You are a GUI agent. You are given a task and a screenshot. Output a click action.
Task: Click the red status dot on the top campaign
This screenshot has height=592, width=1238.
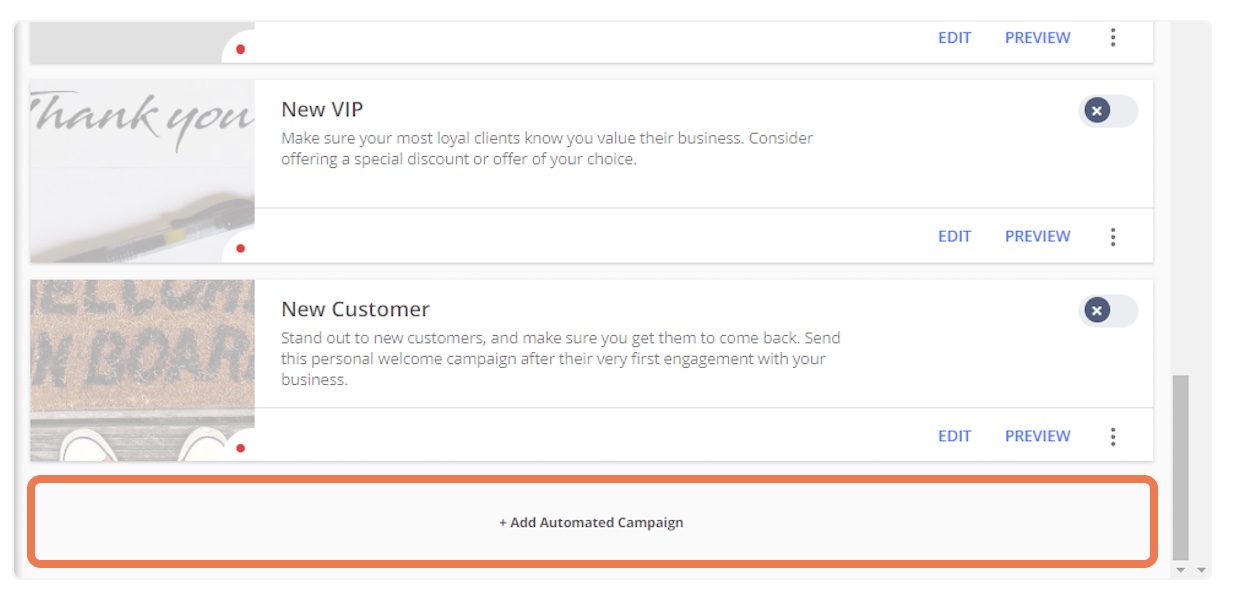pos(240,49)
